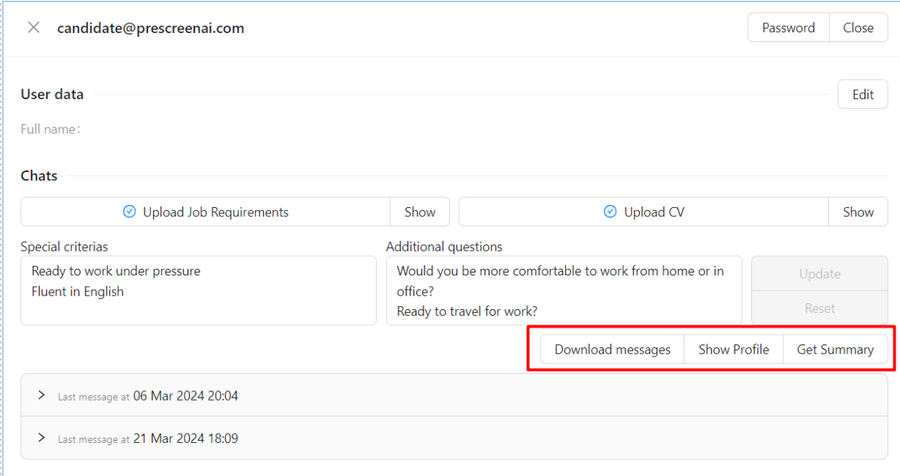Focus the Special criterias text box
Viewport: 900px width, 476px height.
click(199, 291)
